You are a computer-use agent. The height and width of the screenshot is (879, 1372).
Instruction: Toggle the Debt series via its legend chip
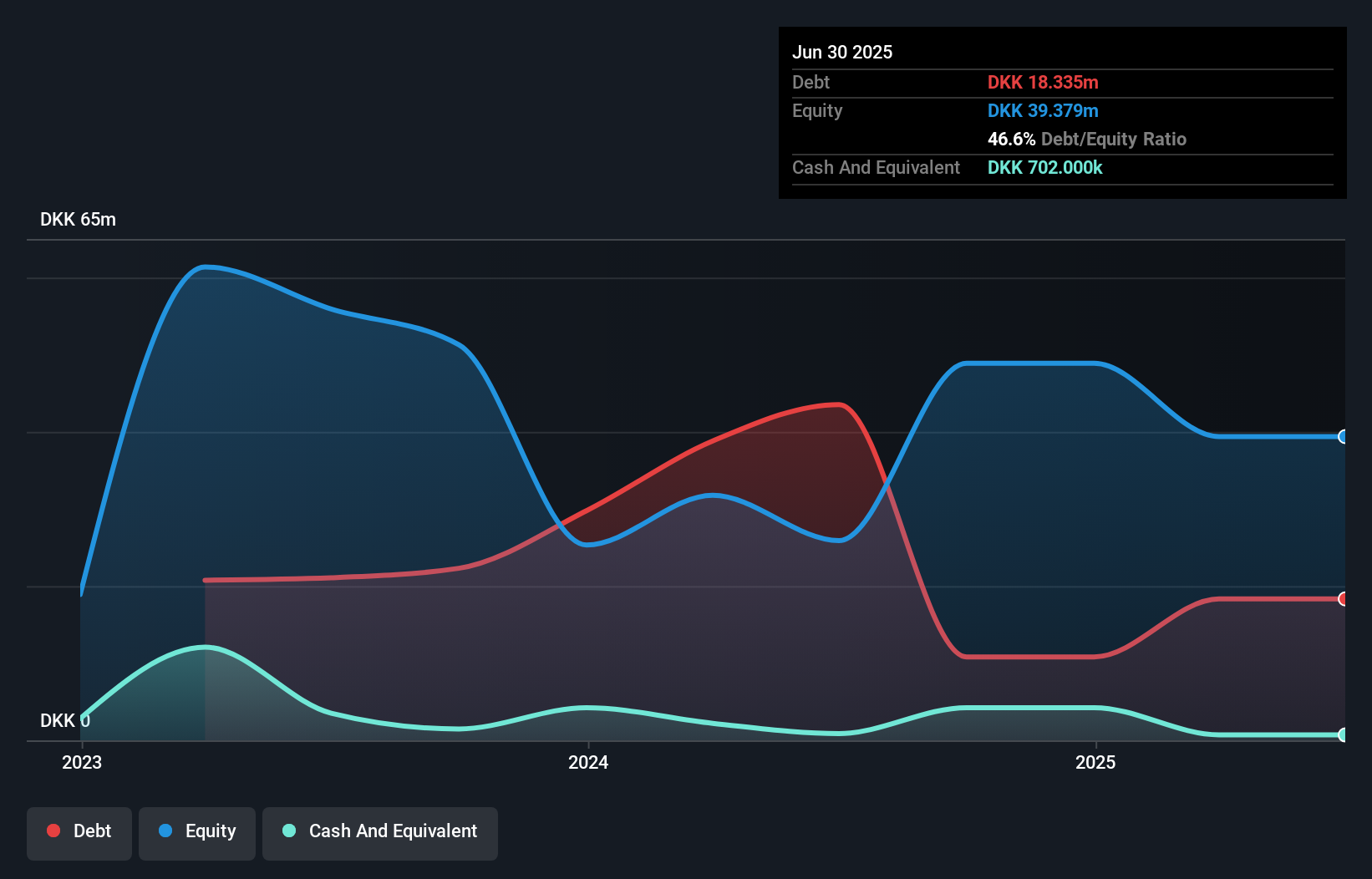click(79, 831)
